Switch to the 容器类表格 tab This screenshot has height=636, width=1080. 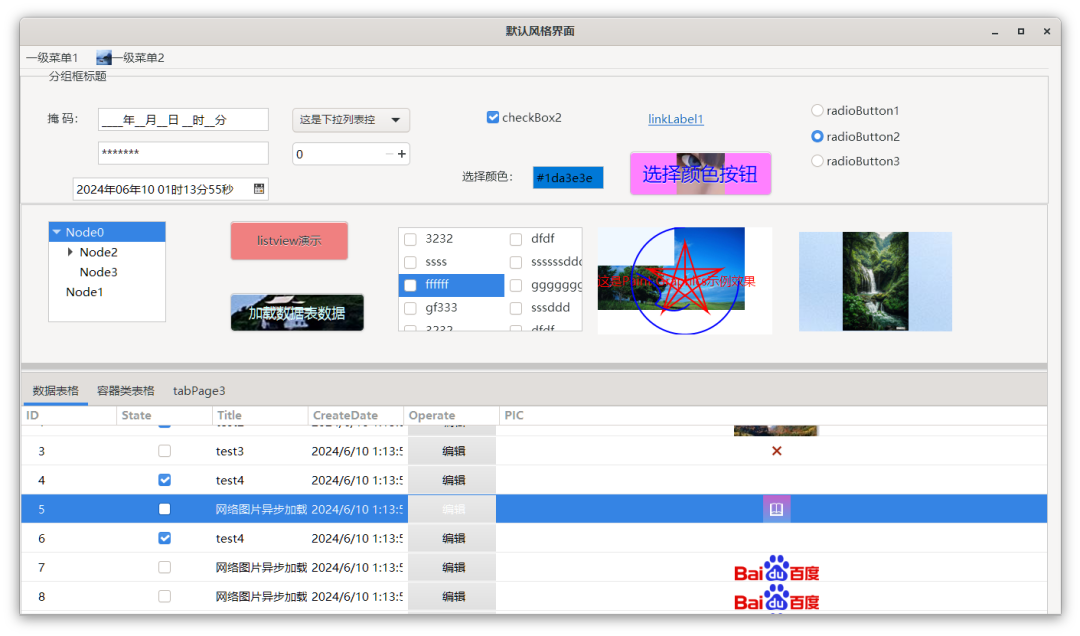click(x=126, y=391)
